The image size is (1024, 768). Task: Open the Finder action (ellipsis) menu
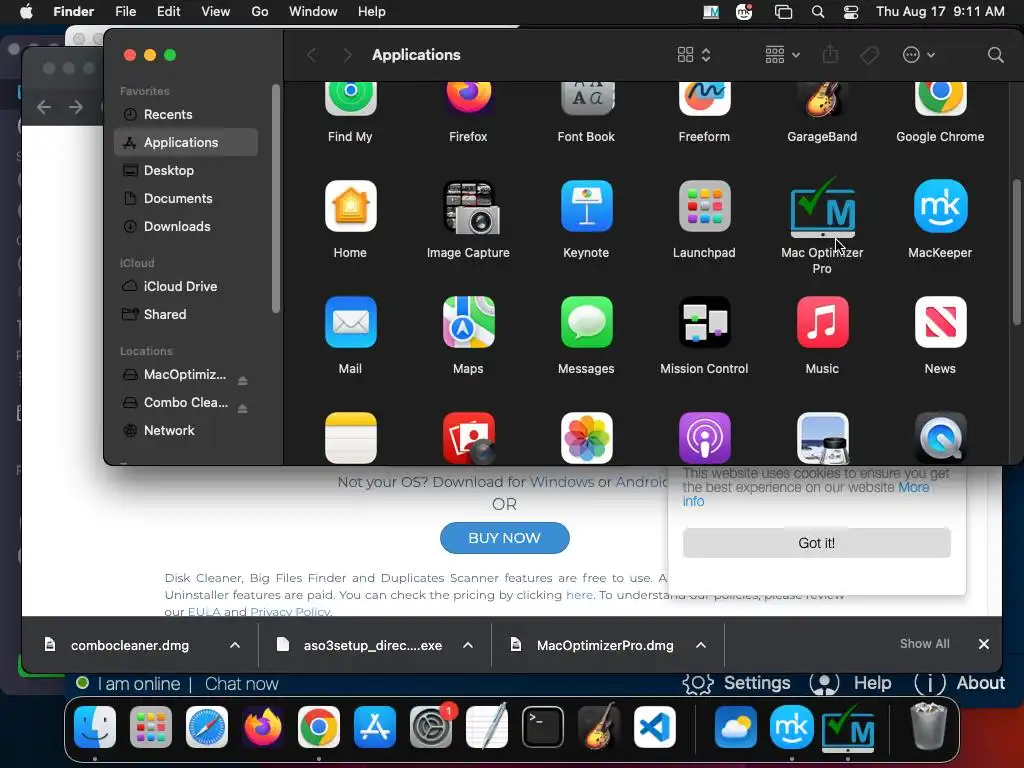[918, 55]
